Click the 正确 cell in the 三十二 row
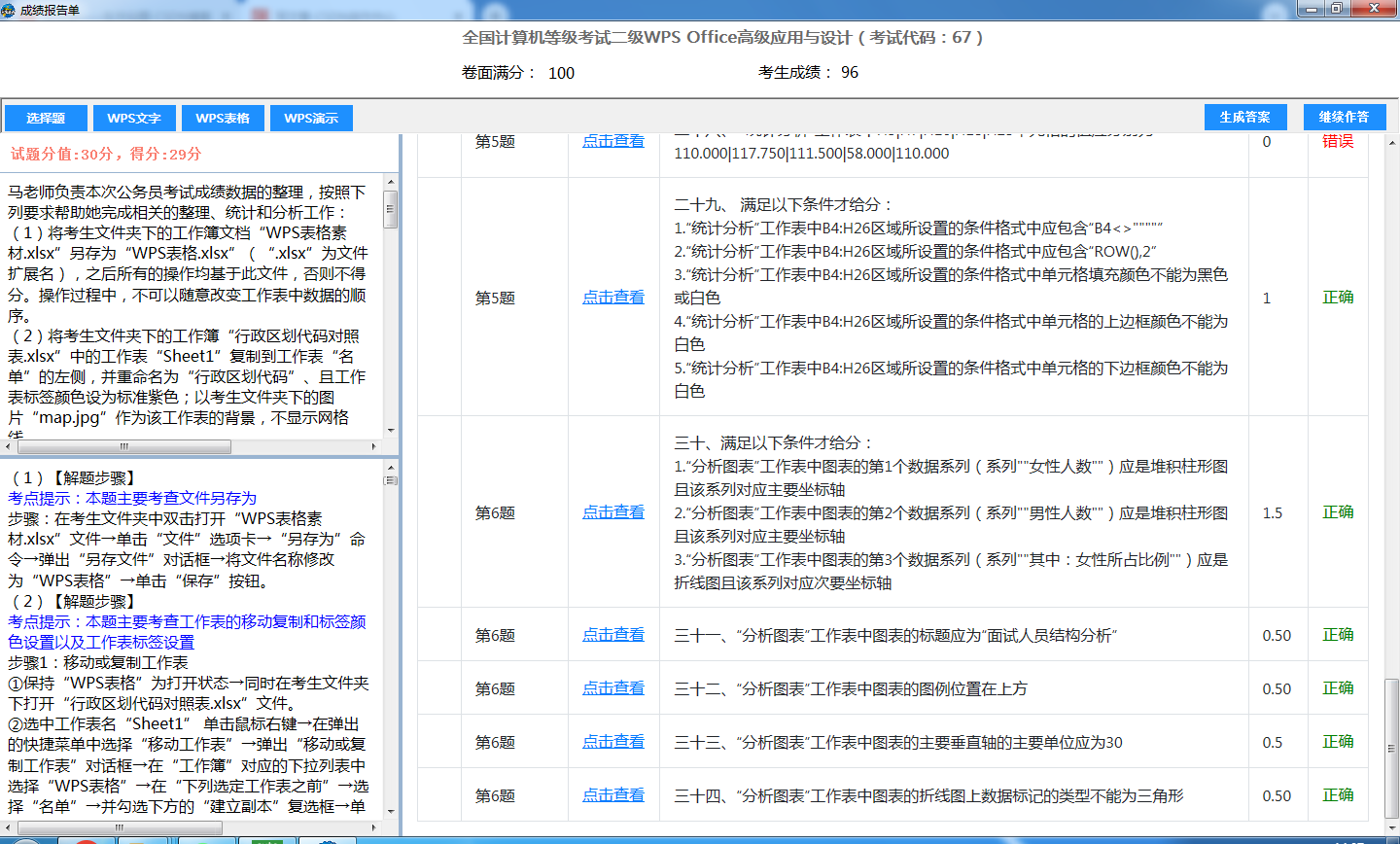 coord(1338,688)
